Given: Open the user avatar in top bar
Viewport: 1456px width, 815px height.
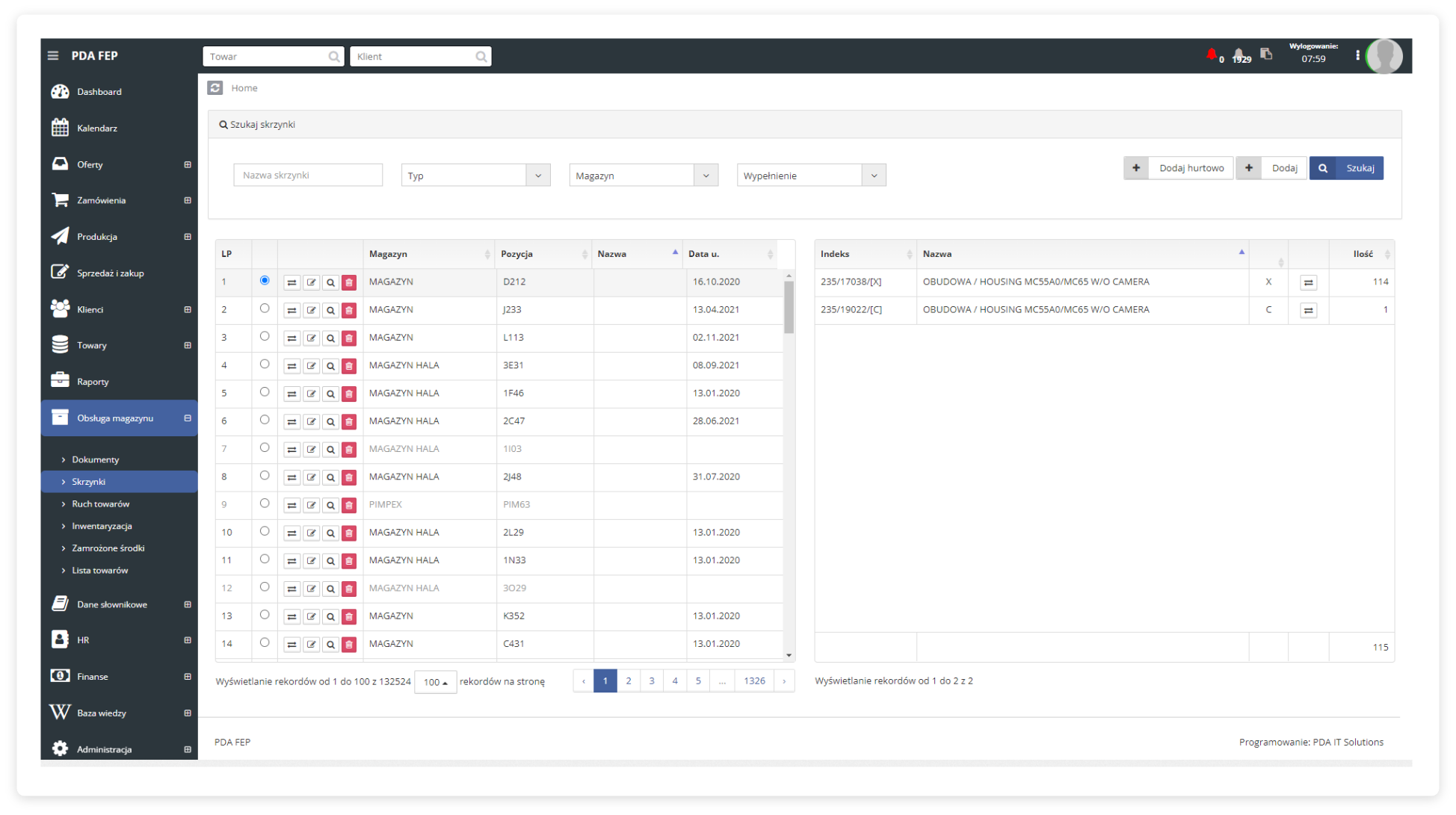Looking at the screenshot, I should (1383, 56).
